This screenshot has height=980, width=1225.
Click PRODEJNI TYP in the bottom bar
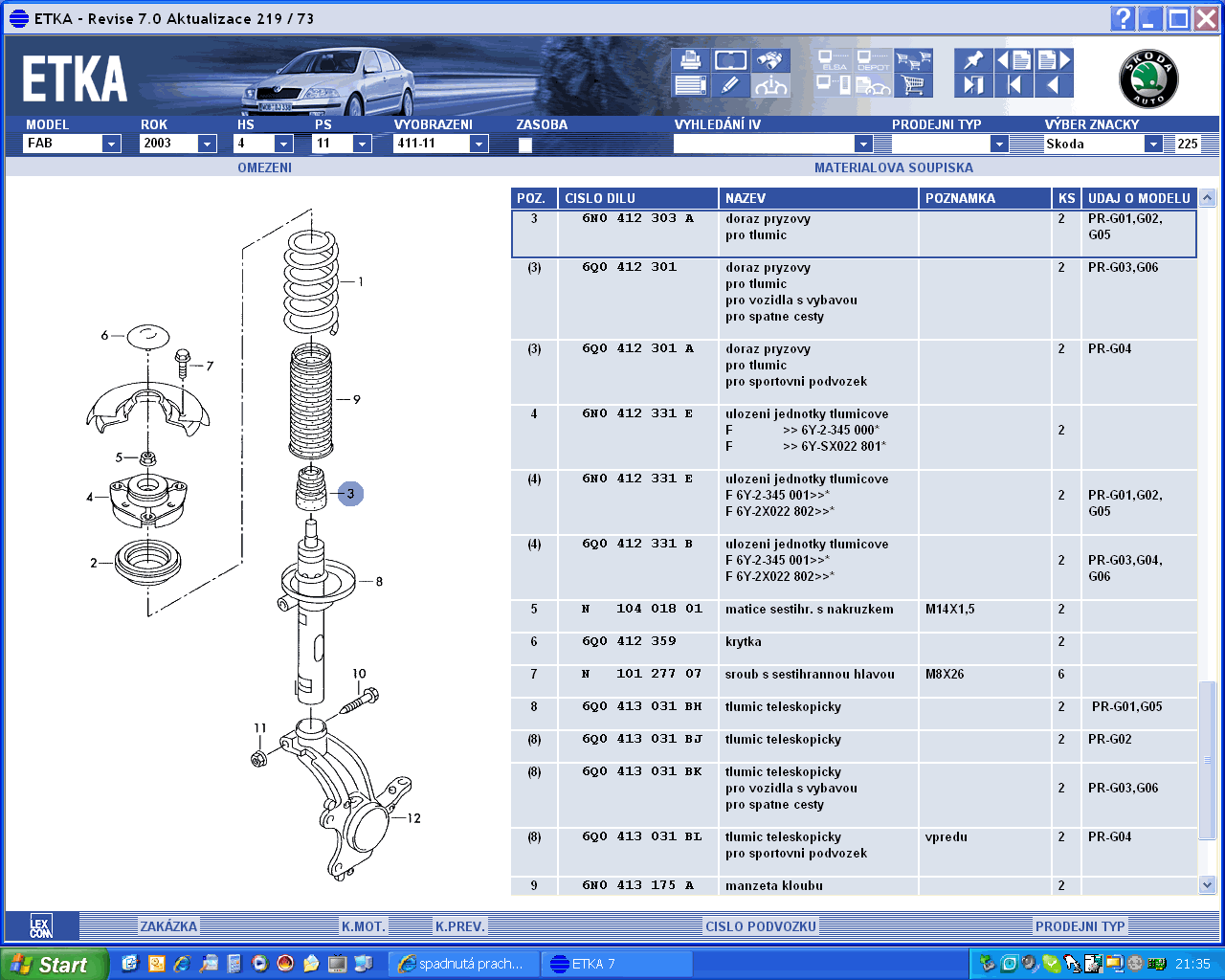pos(1080,926)
